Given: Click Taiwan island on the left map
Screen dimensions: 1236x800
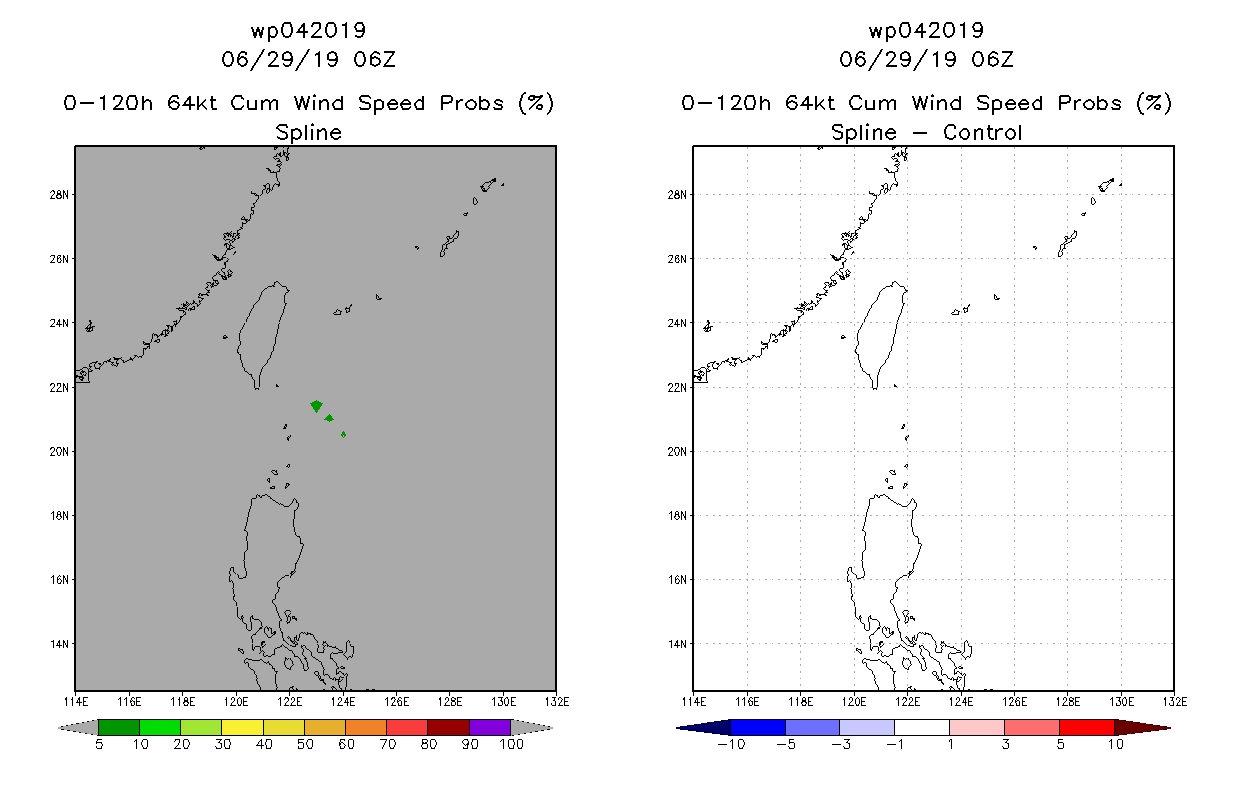Looking at the screenshot, I should (264, 335).
